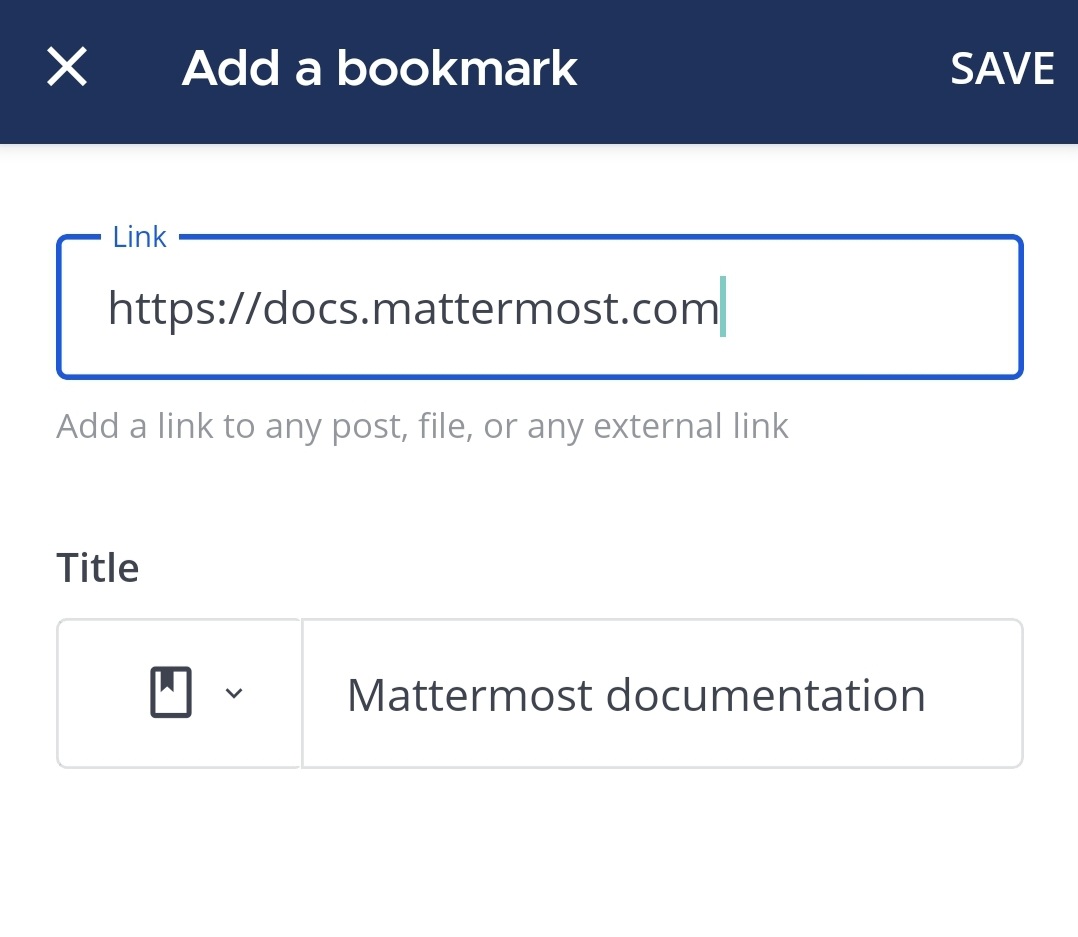Select the title field showing Mattermost documentation
The height and width of the screenshot is (937, 1078).
(662, 693)
